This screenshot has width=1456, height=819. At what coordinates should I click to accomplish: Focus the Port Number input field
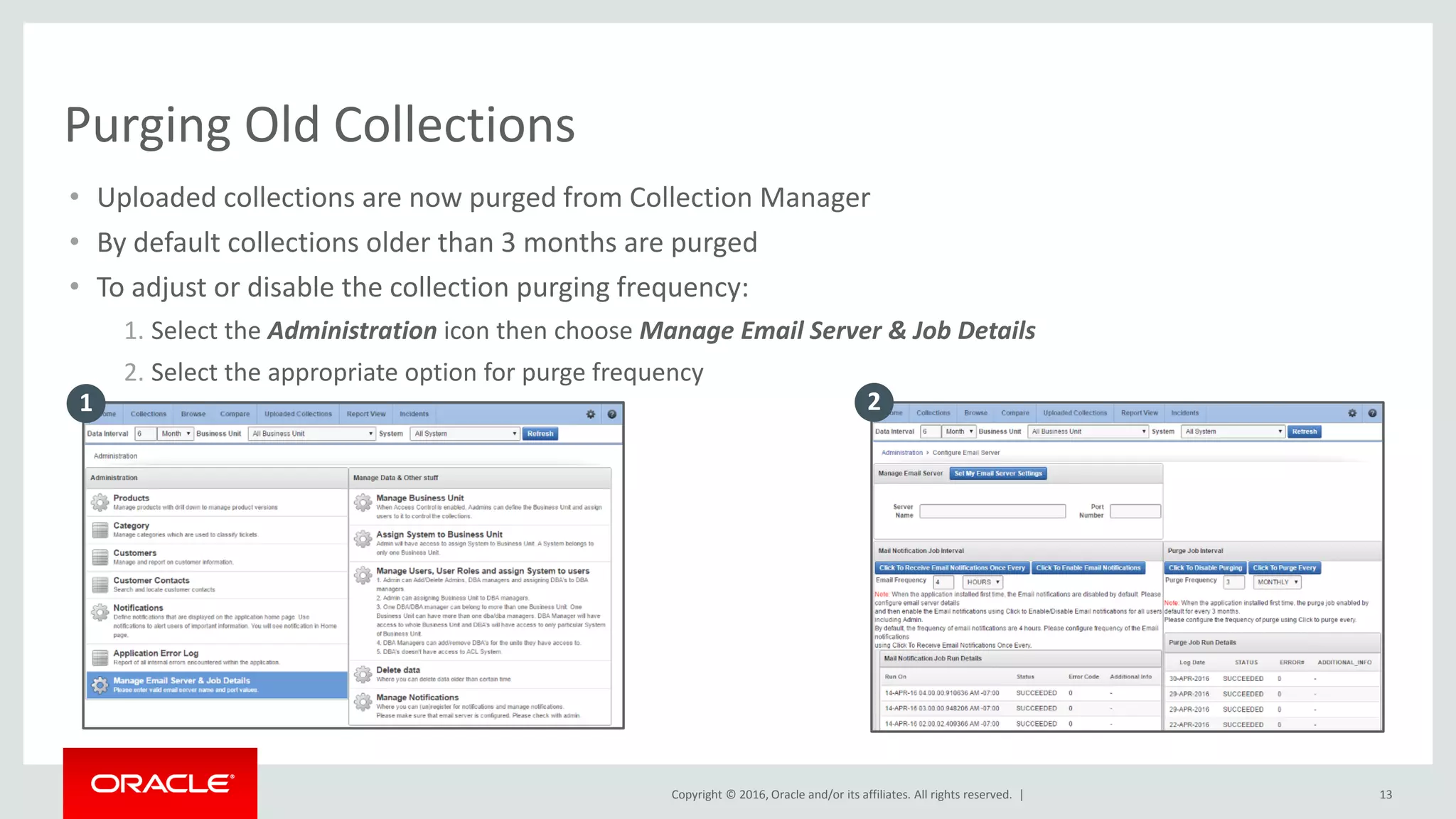click(1135, 511)
